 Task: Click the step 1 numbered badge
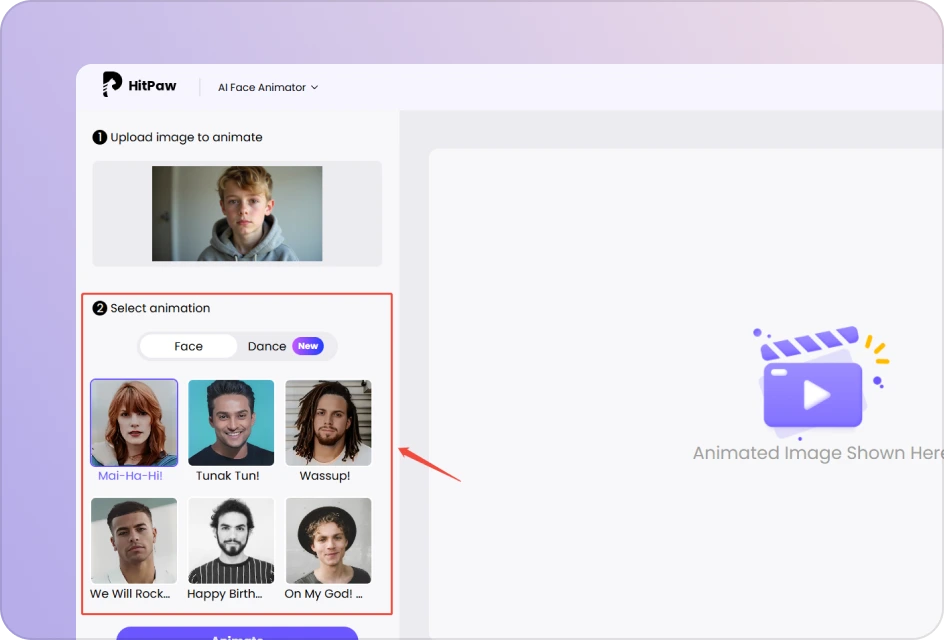[100, 137]
